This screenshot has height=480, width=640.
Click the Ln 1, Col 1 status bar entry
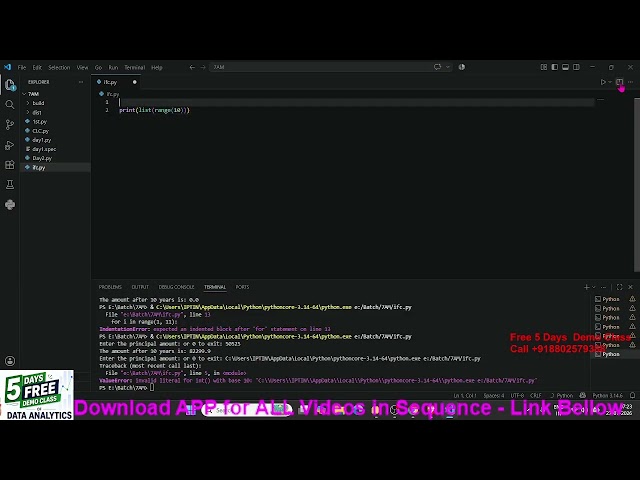(464, 396)
